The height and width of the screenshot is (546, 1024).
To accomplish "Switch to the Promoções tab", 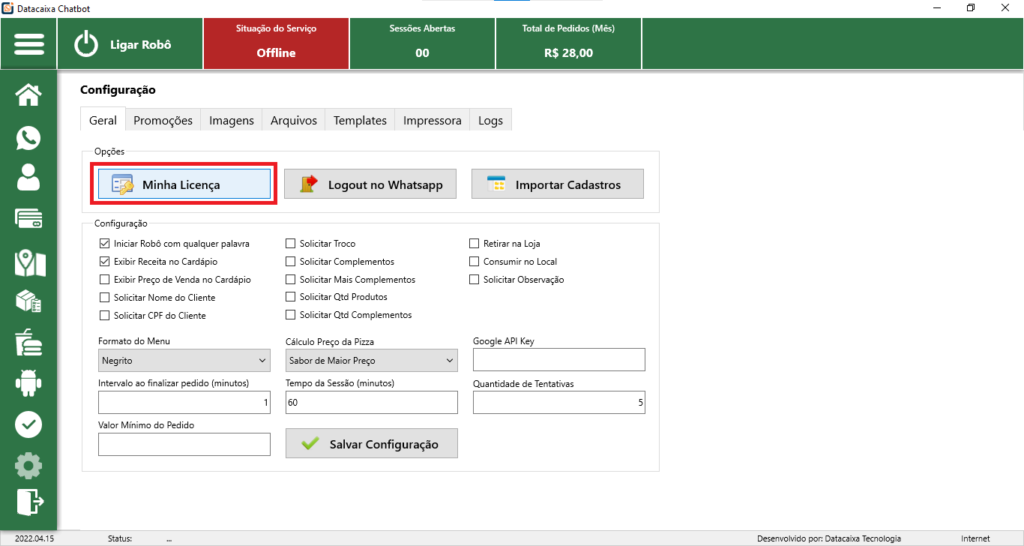I will coord(163,120).
